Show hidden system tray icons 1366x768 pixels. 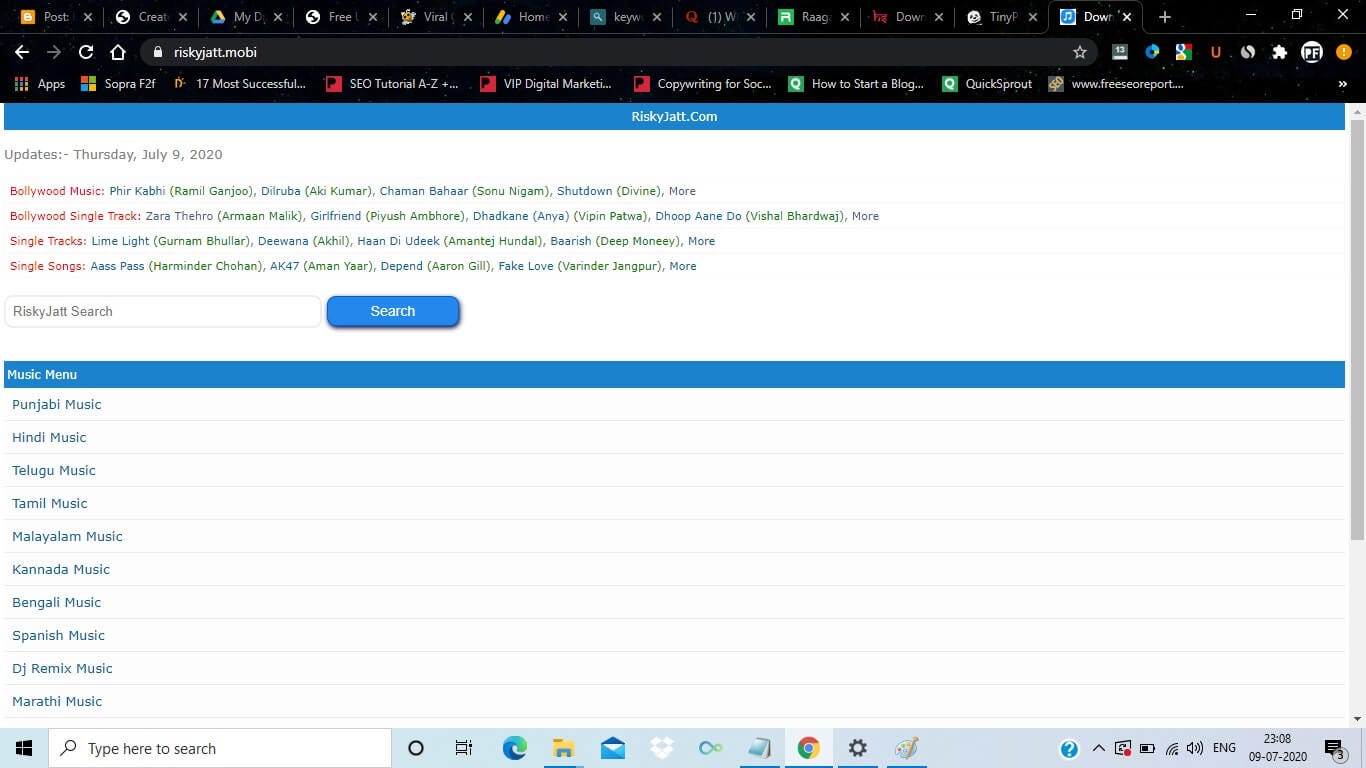1098,748
